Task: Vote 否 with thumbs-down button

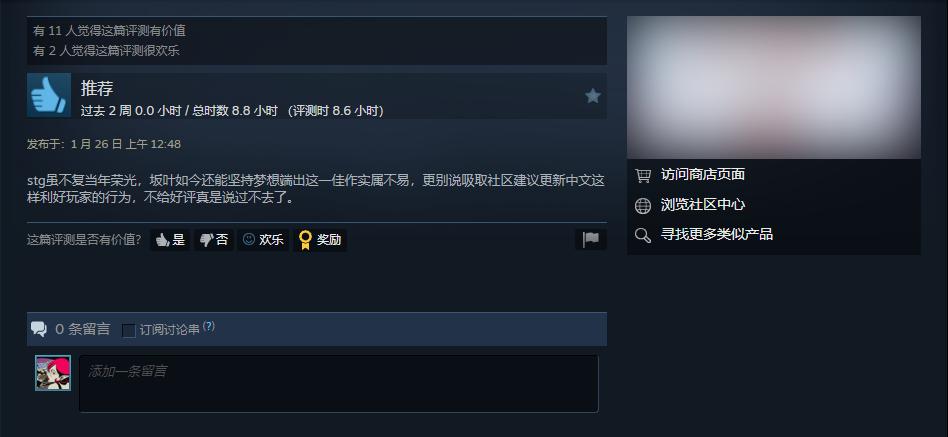Action: click(x=213, y=240)
